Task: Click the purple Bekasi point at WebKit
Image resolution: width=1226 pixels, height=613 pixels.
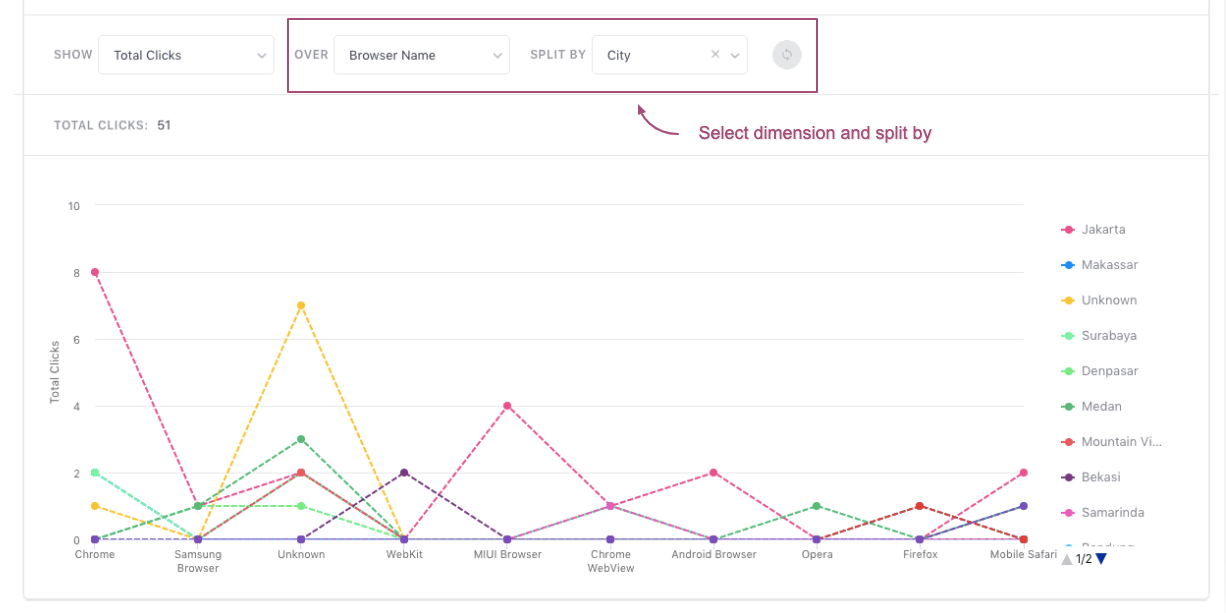Action: [404, 473]
